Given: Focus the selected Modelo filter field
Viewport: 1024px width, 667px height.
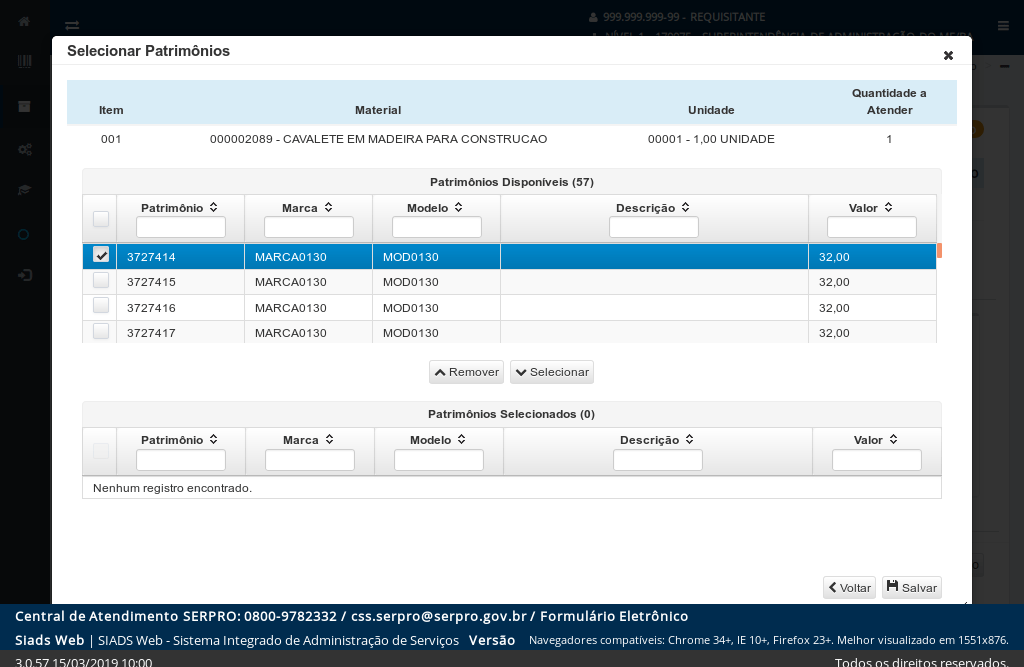Looking at the screenshot, I should point(439,460).
